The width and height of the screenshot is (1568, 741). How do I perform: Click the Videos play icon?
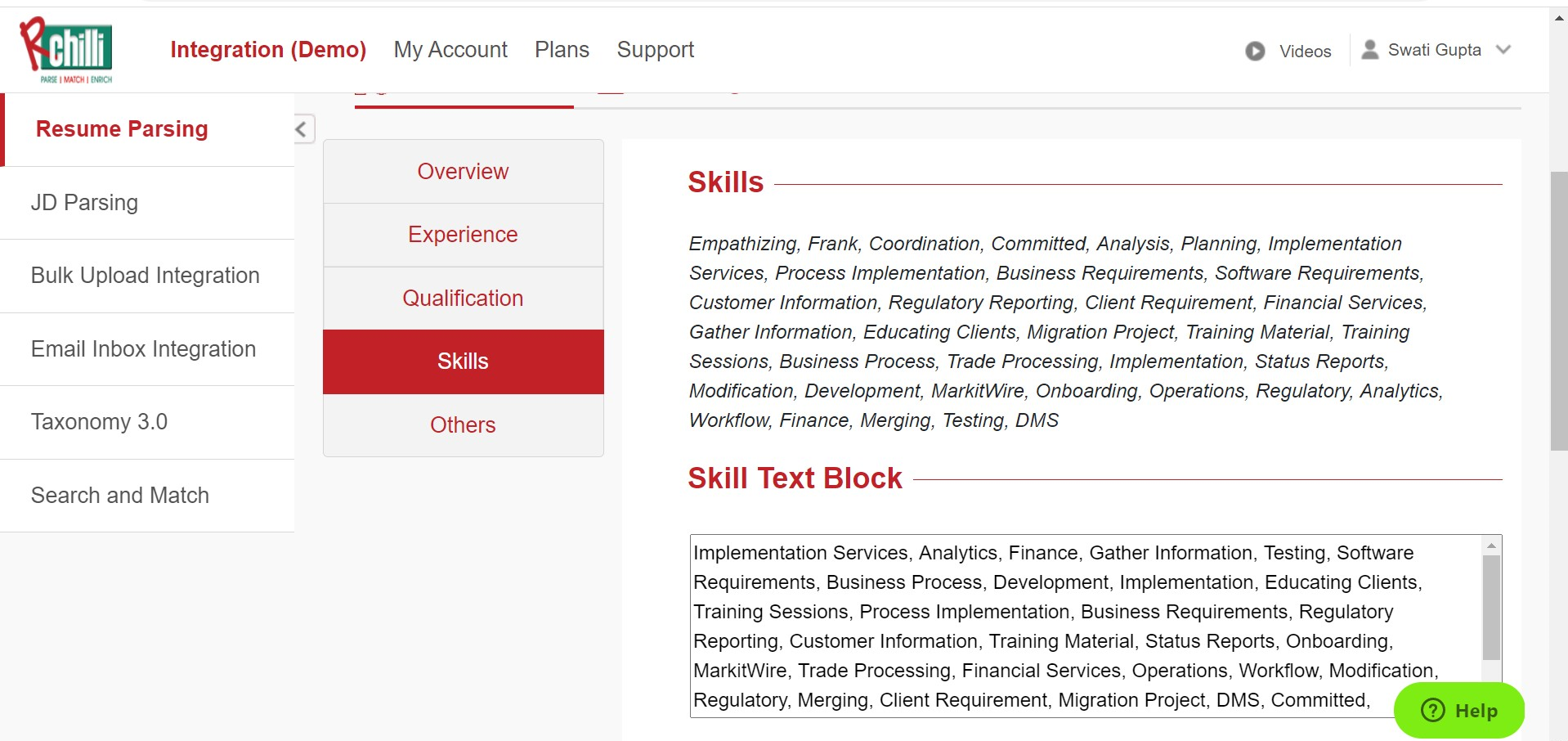pyautogui.click(x=1255, y=52)
